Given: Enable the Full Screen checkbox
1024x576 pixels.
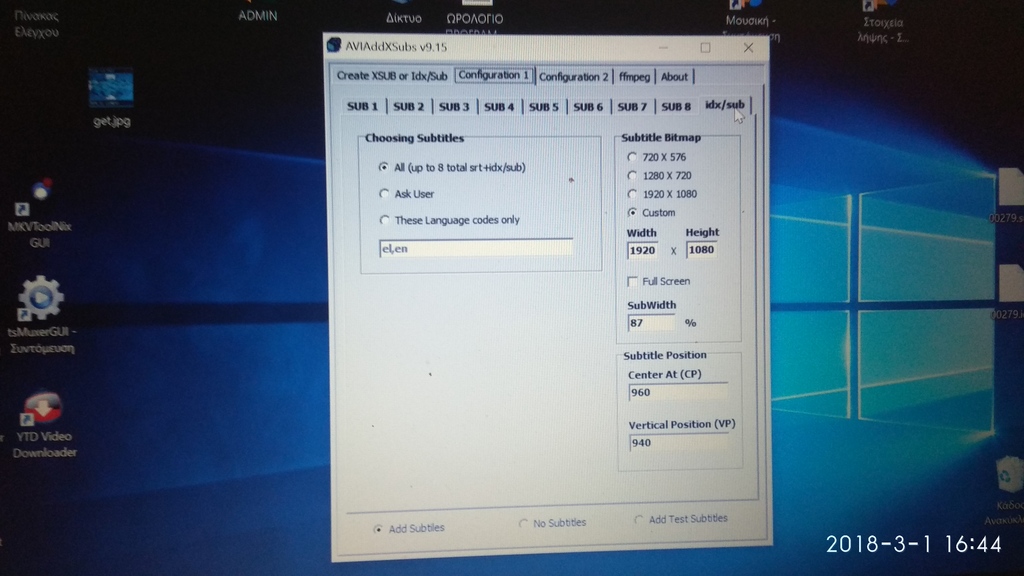Looking at the screenshot, I should tap(633, 281).
